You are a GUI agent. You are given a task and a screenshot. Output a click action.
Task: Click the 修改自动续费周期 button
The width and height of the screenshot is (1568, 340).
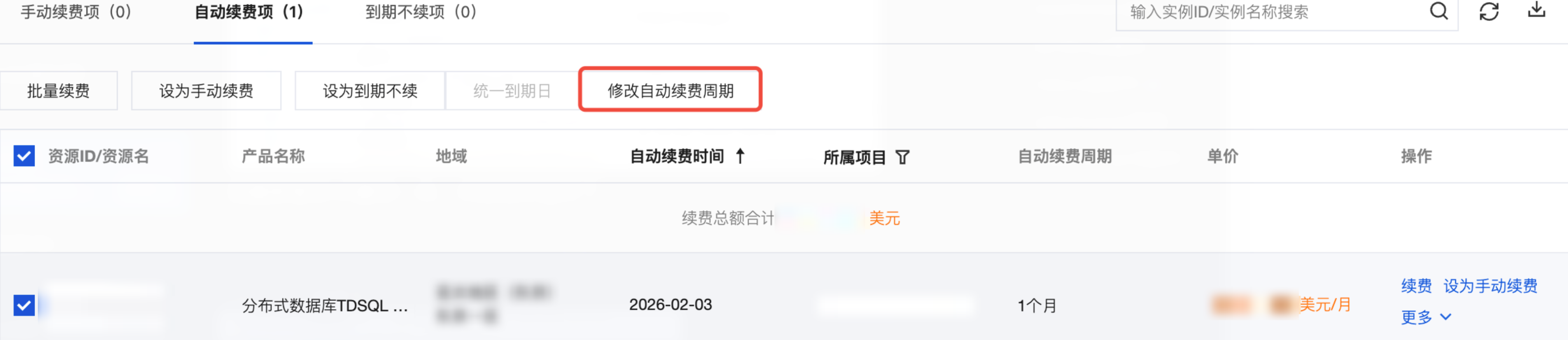tap(670, 91)
